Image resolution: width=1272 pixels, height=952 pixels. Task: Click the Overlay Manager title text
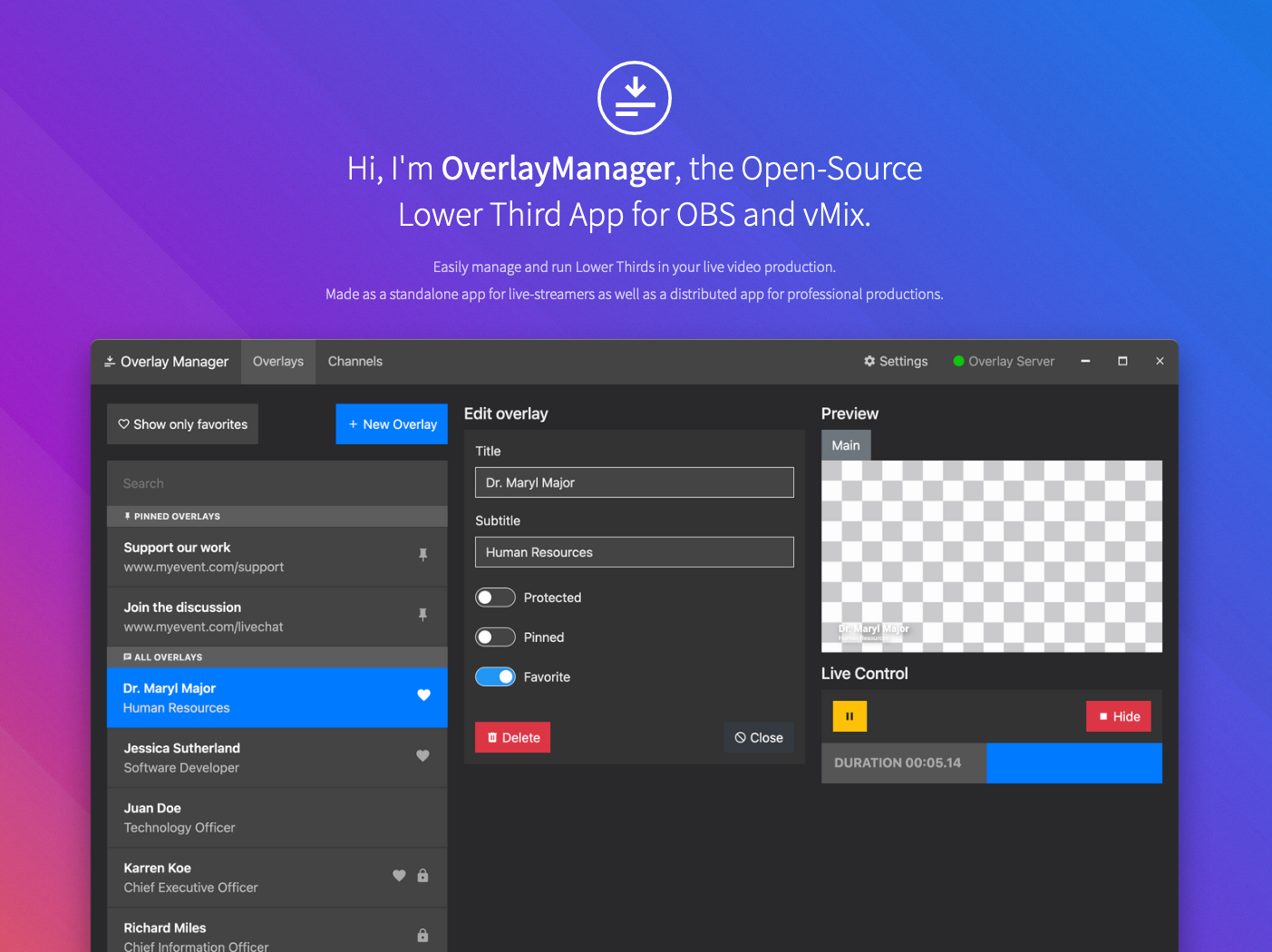174,362
